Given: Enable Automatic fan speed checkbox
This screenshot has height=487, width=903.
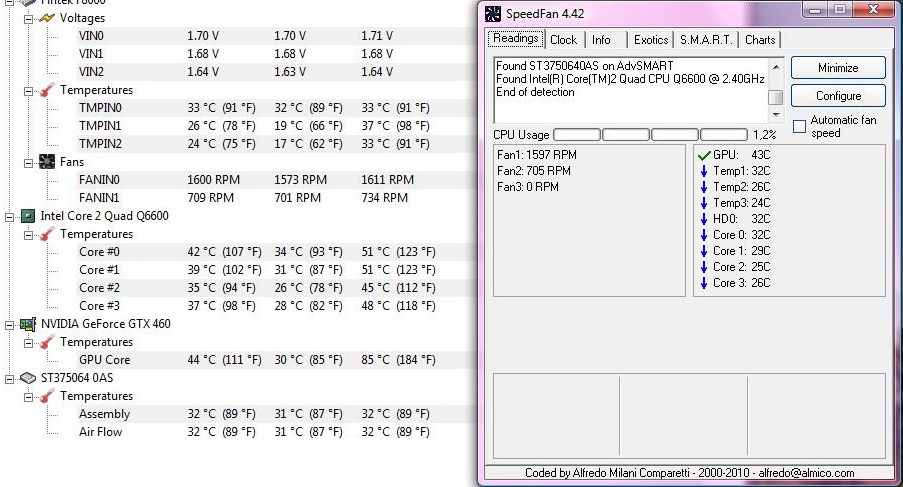Looking at the screenshot, I should pyautogui.click(x=799, y=127).
